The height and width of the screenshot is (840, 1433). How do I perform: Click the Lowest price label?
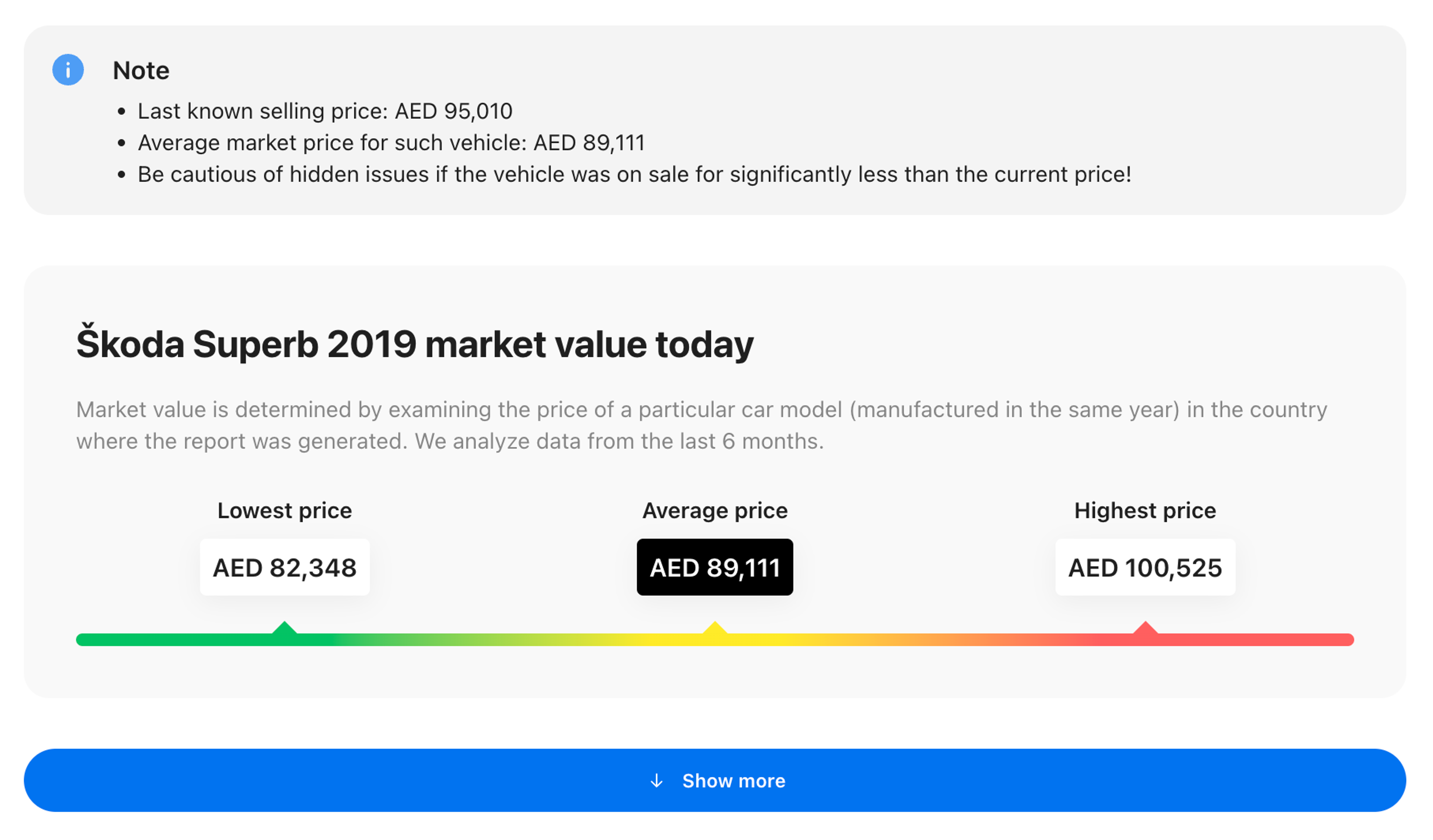284,510
